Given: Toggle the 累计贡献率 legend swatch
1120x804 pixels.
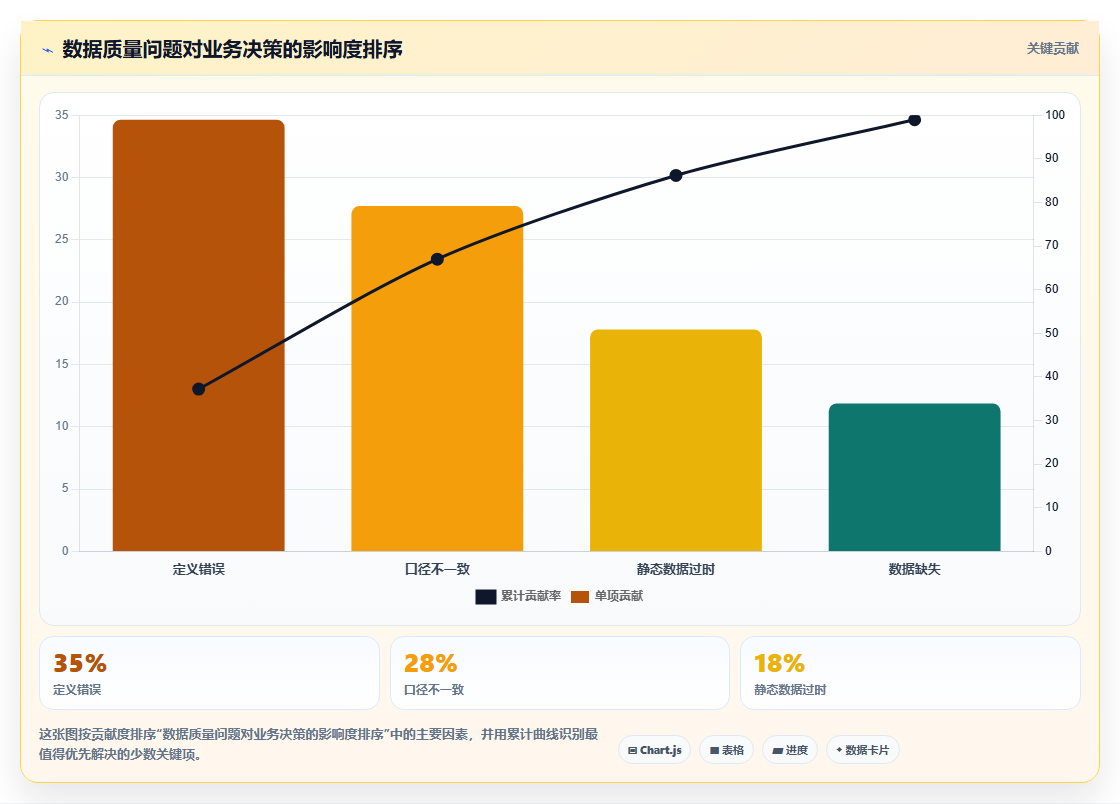Looking at the screenshot, I should (486, 597).
